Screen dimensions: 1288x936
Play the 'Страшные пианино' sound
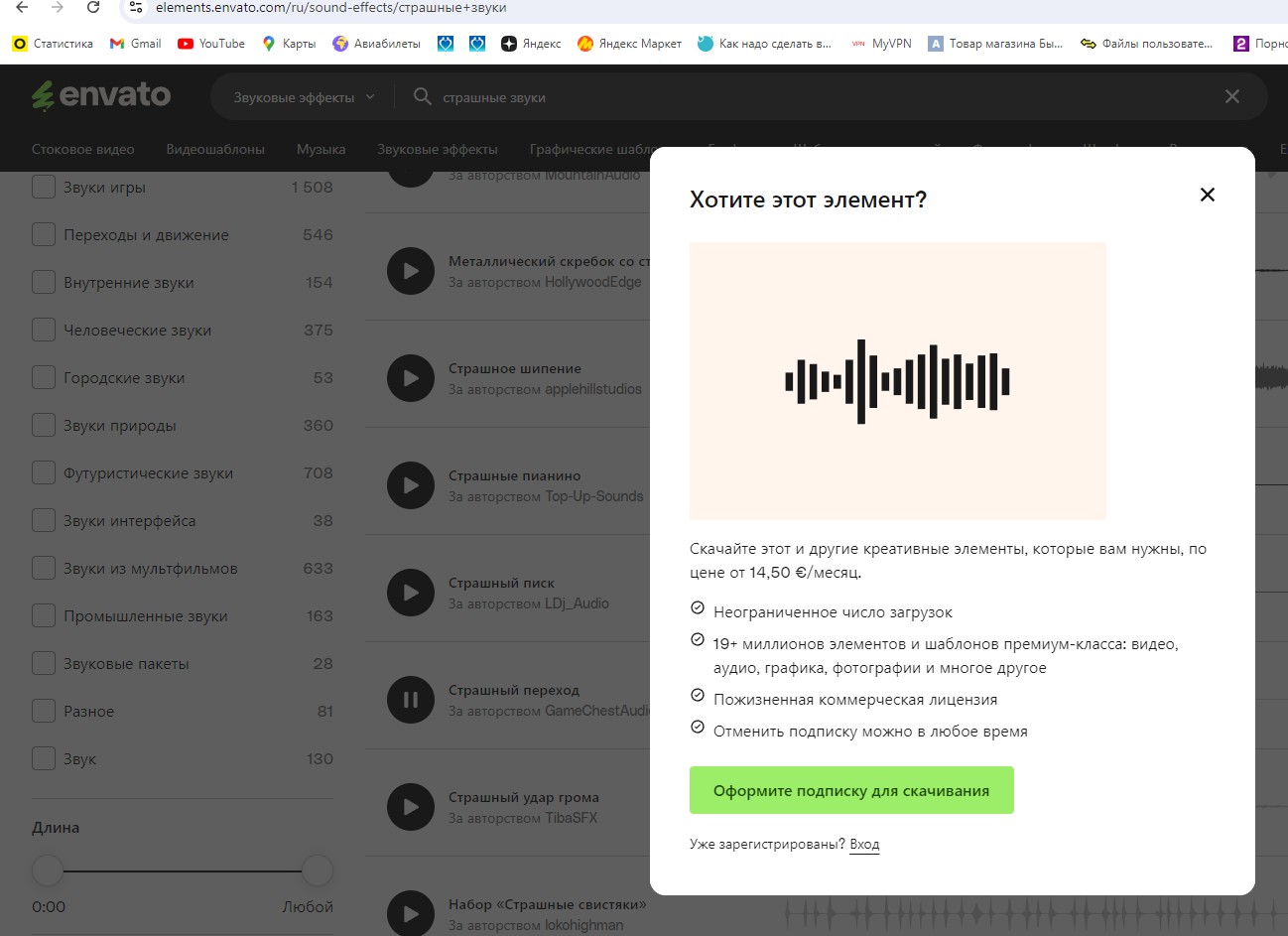pyautogui.click(x=410, y=485)
